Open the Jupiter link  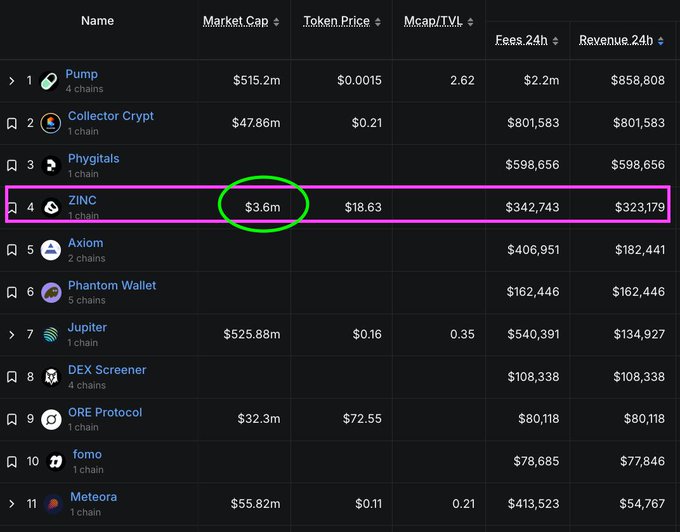pyautogui.click(x=87, y=327)
